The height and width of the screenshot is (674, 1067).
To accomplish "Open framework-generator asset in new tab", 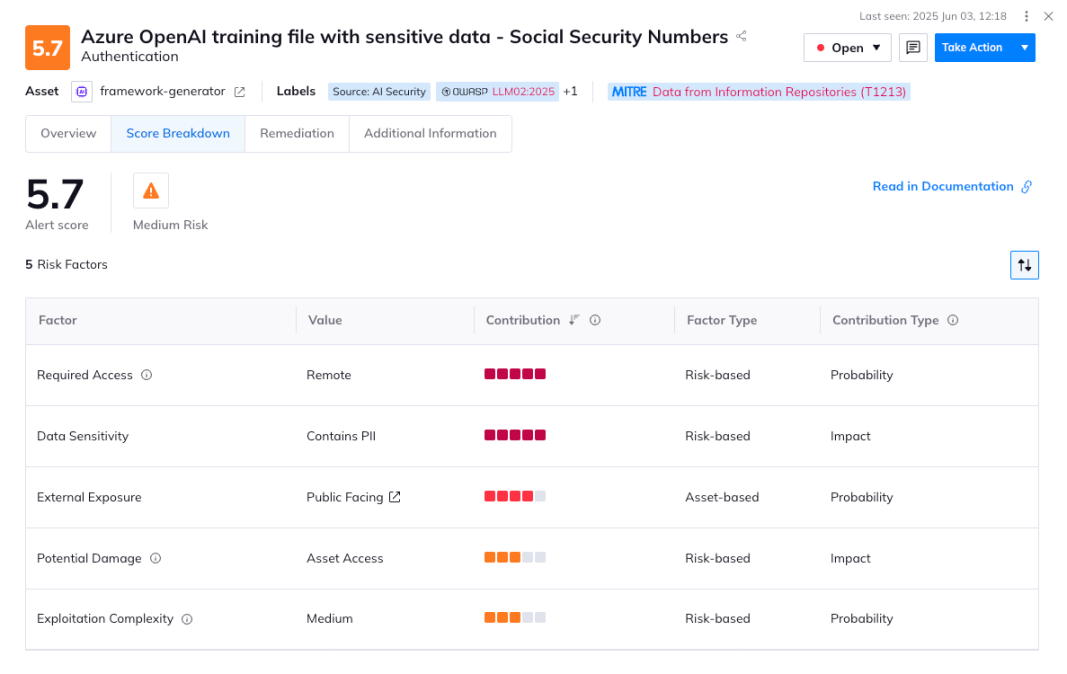I will [x=240, y=92].
